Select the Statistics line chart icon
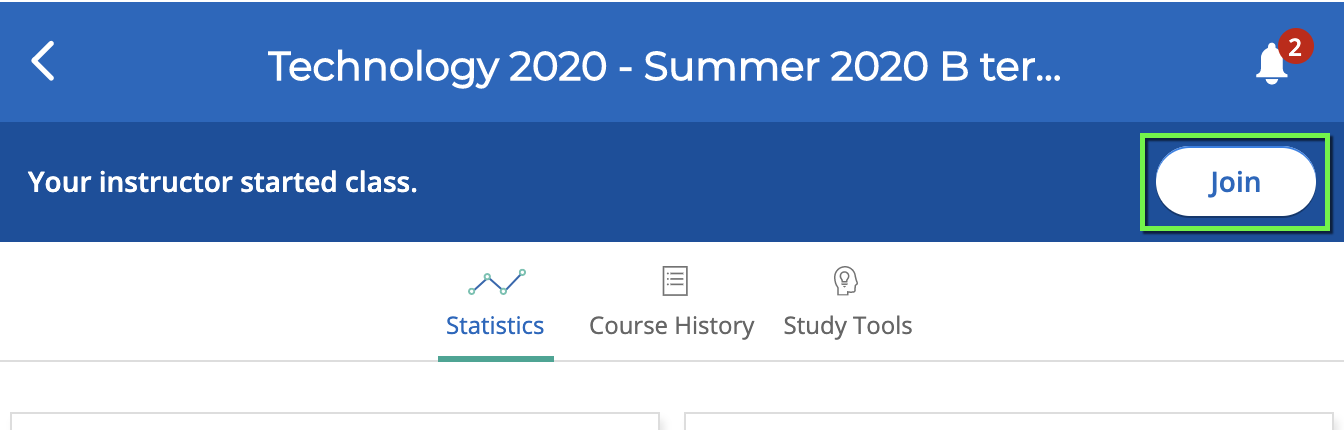 [x=496, y=282]
